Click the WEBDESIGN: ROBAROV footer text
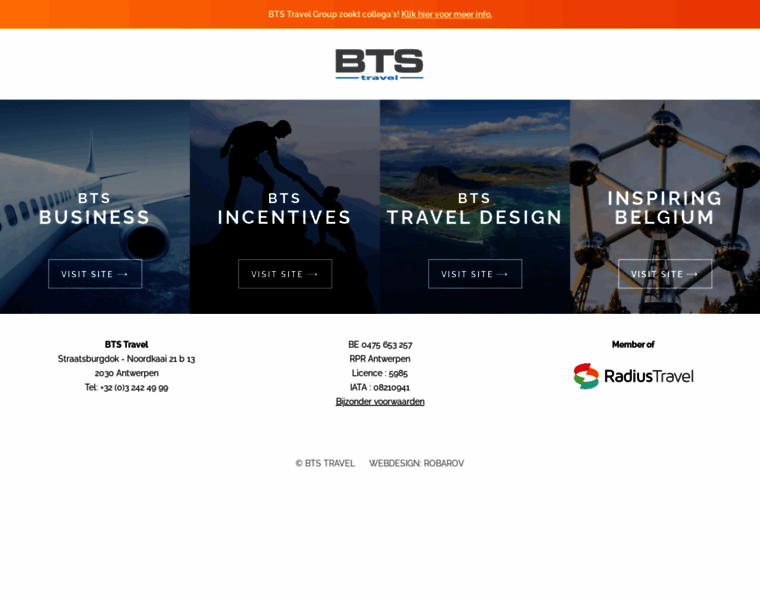760x600 pixels. coord(416,463)
